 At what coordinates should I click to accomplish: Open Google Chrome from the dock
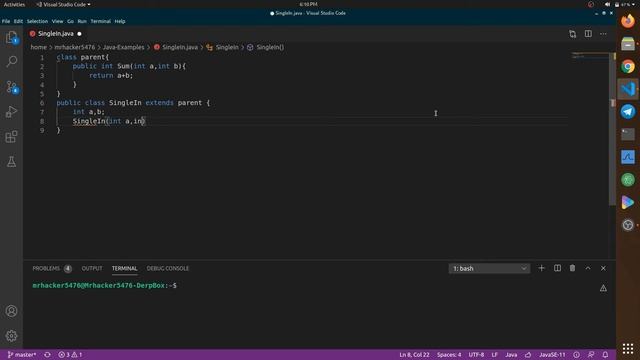click(628, 67)
